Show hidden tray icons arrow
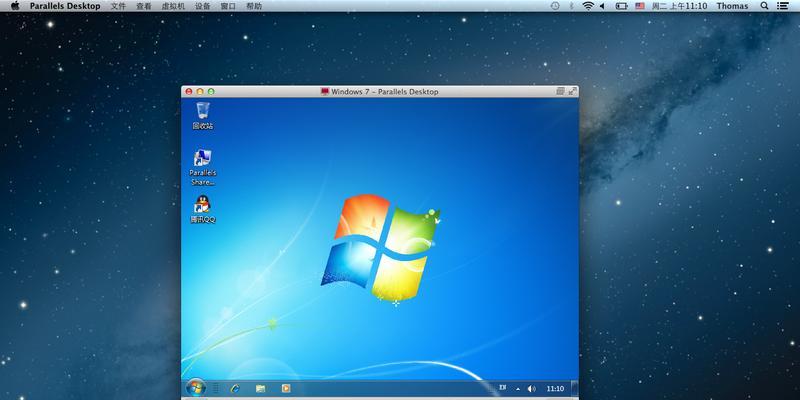Viewport: 800px width, 400px height. pos(518,389)
